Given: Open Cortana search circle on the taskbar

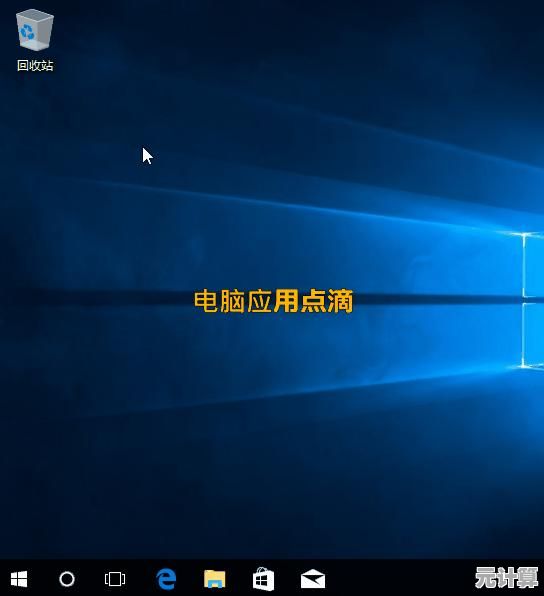Looking at the screenshot, I should coord(67,579).
